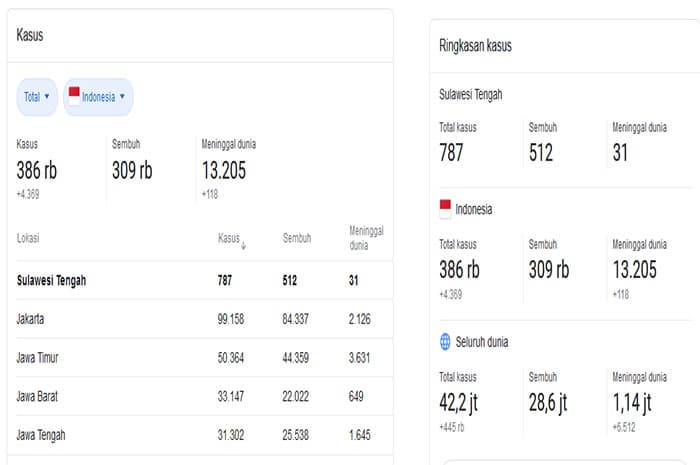Click the Lokasi column header

[28, 238]
